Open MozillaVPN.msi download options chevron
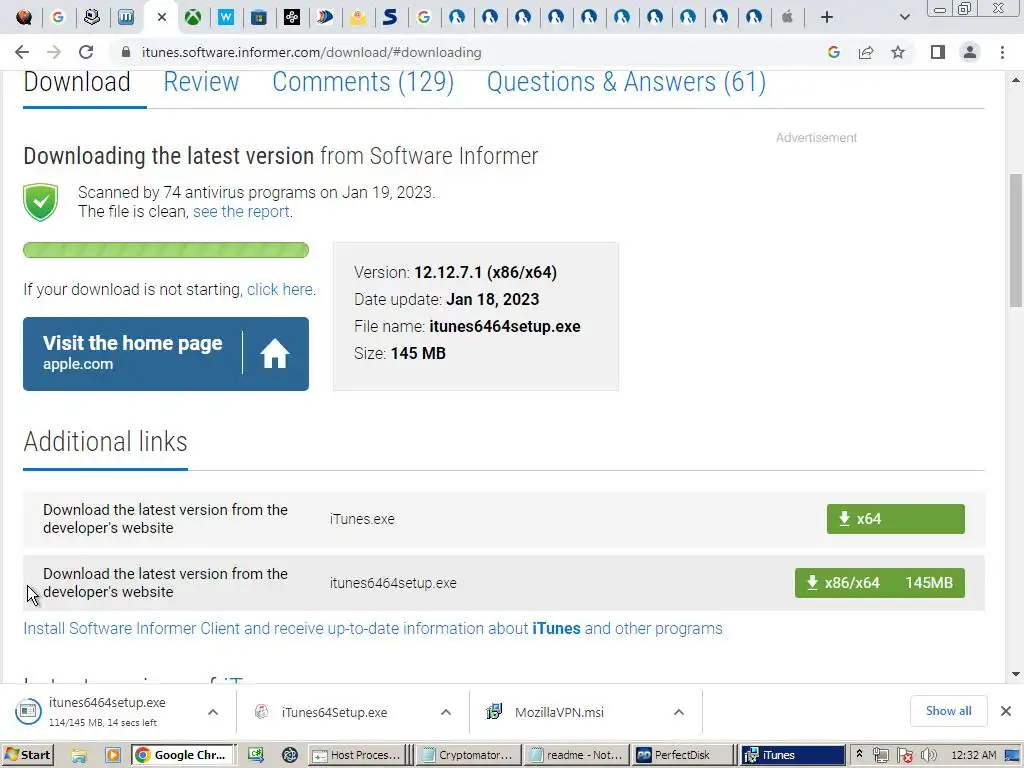1024x768 pixels. (x=679, y=712)
